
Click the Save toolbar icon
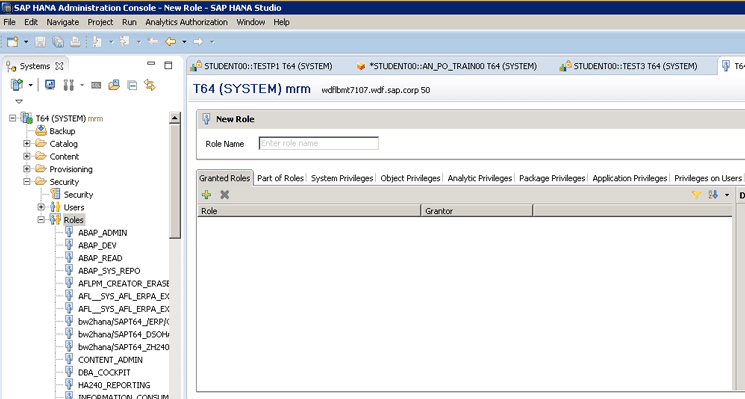click(40, 42)
